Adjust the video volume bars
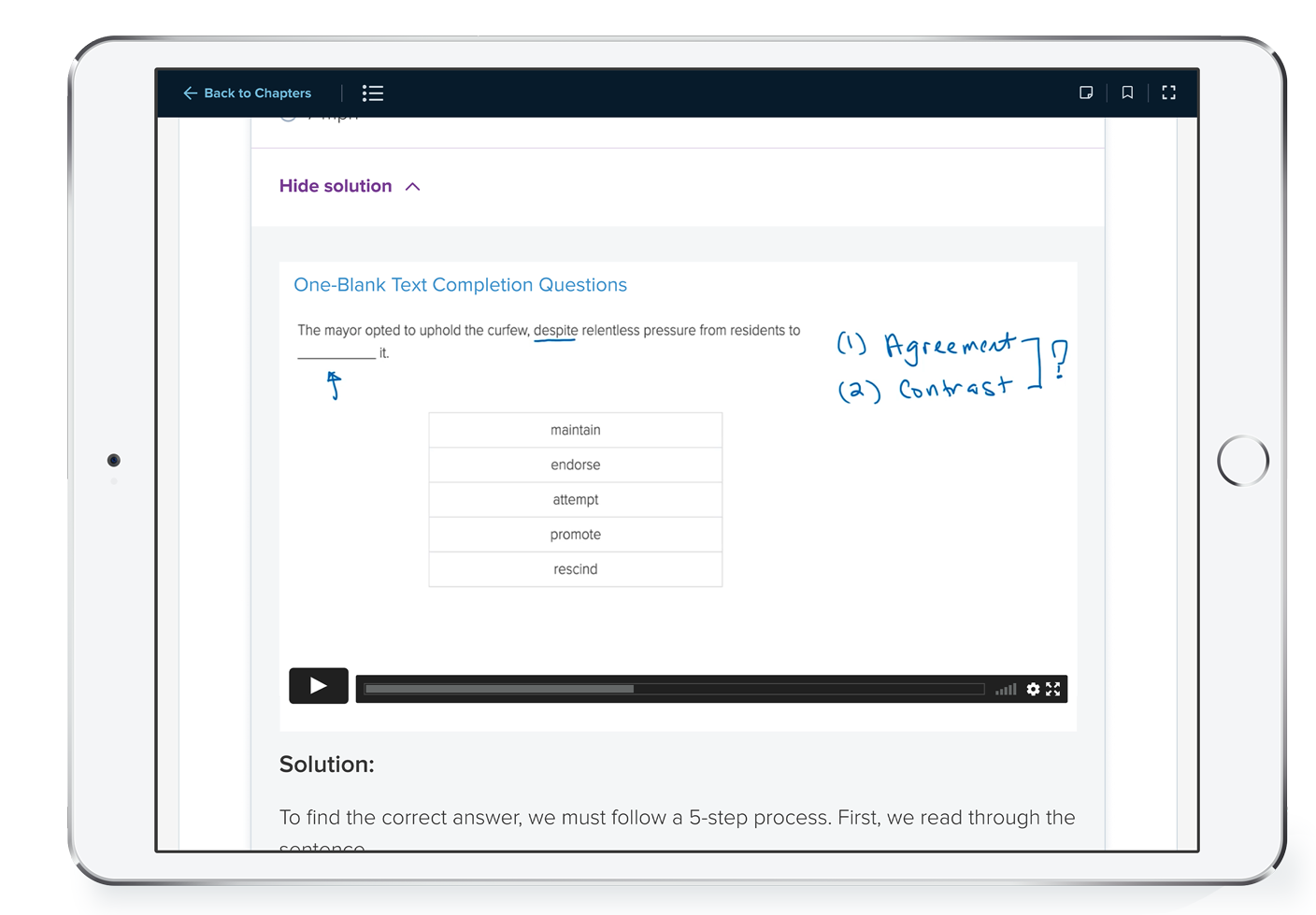This screenshot has width=1316, height=915. (x=1006, y=690)
